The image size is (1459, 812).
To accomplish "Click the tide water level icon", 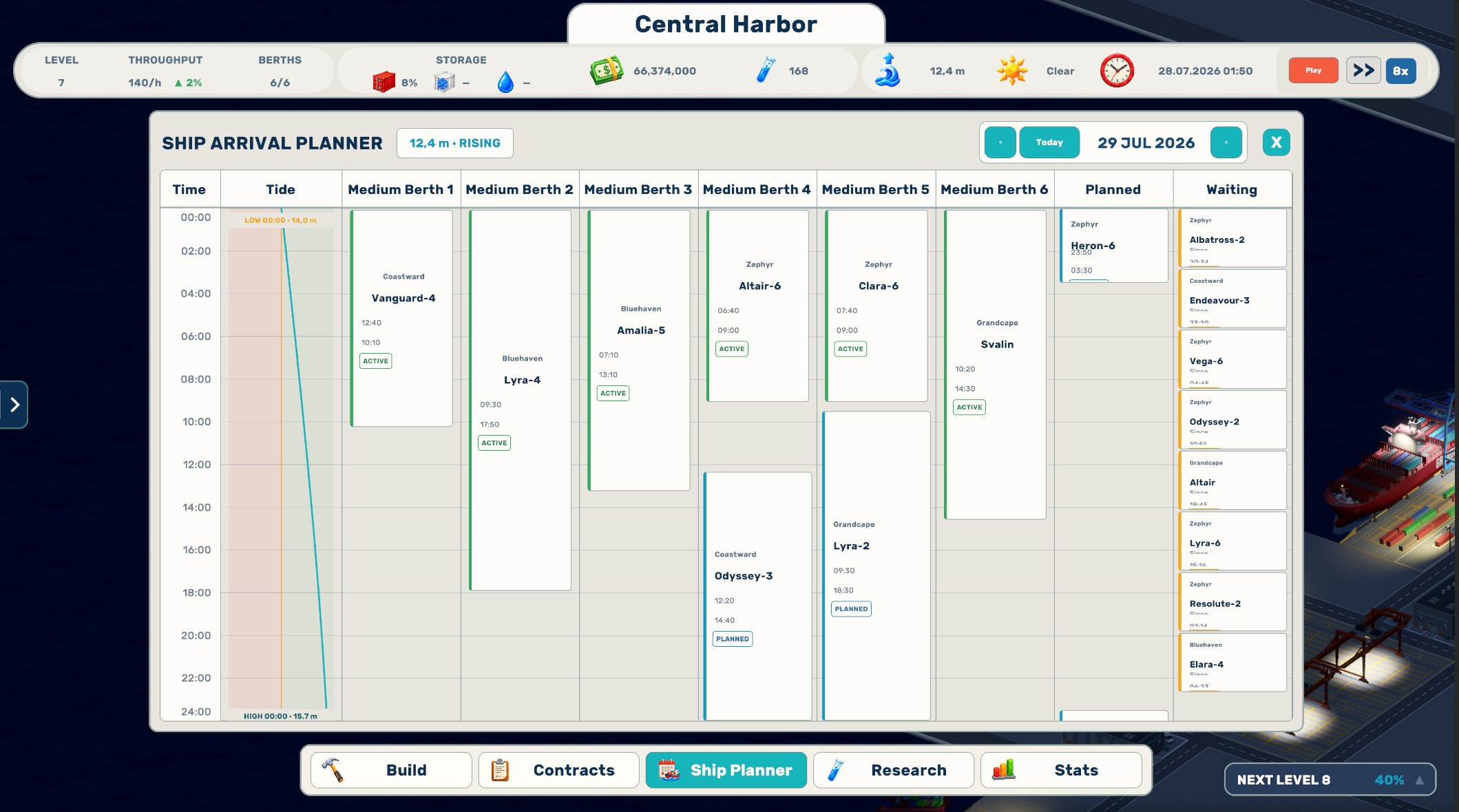I will 888,70.
